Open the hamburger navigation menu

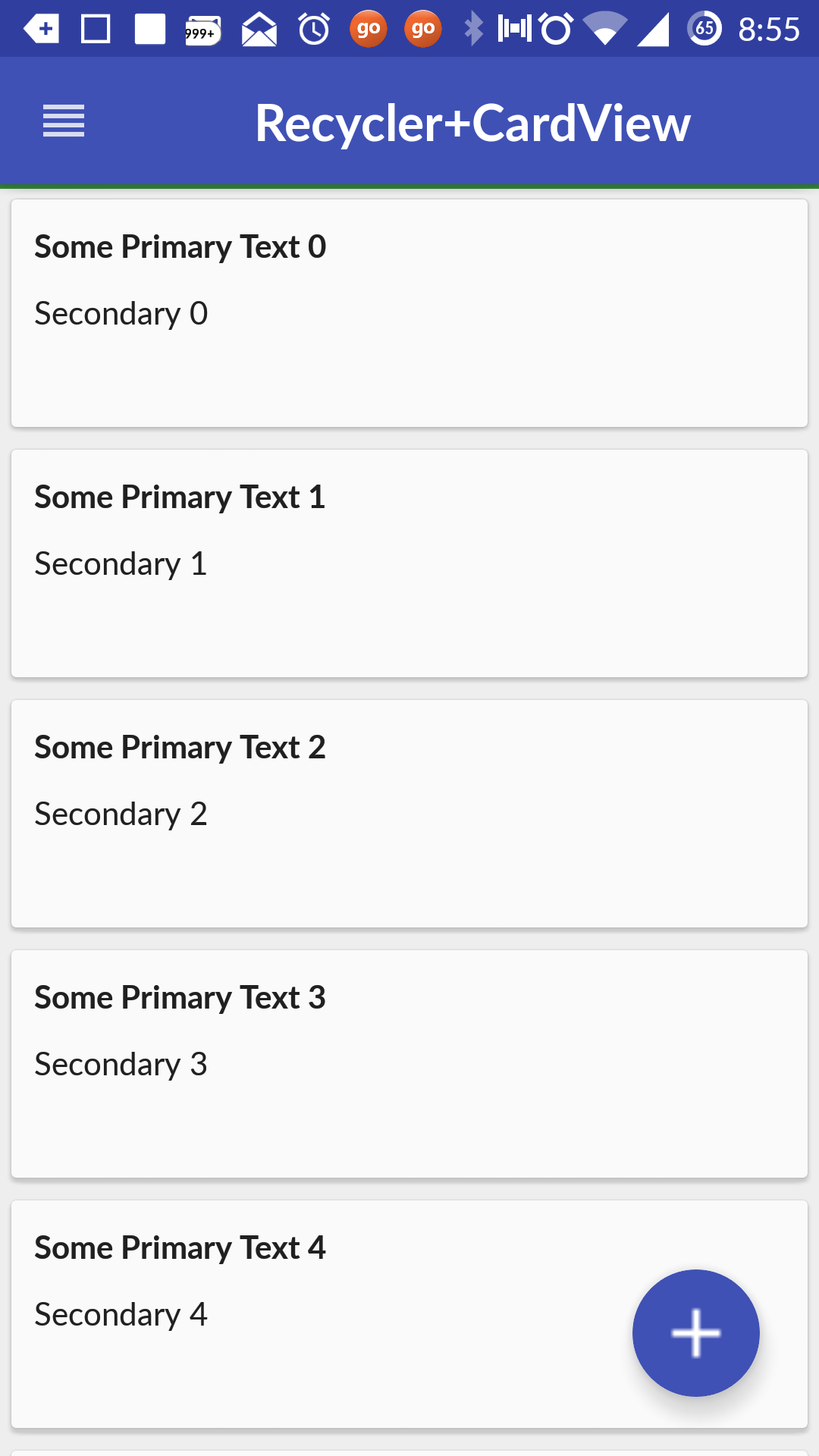click(x=64, y=121)
